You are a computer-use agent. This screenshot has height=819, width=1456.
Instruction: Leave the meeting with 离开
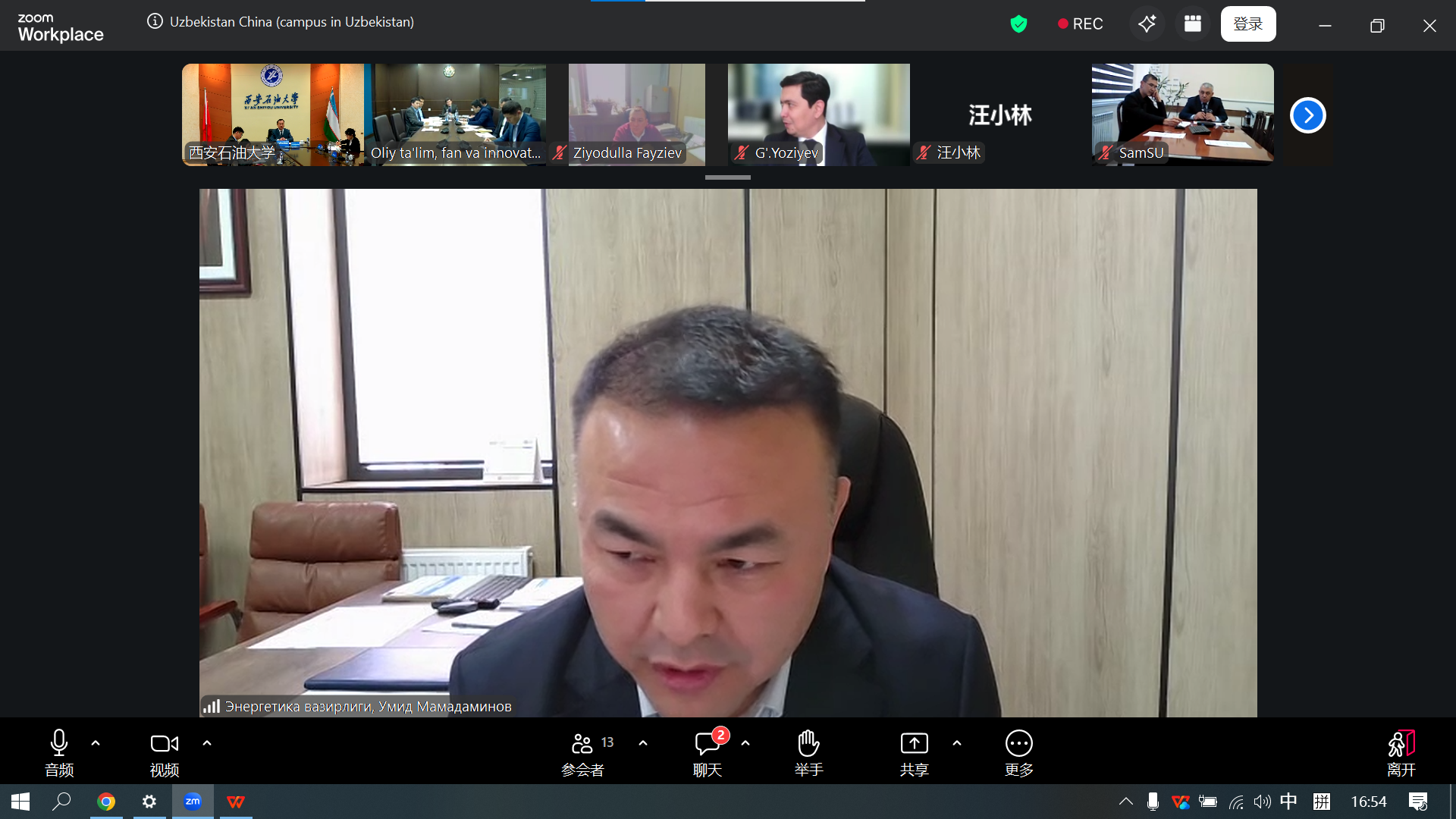click(x=1401, y=752)
